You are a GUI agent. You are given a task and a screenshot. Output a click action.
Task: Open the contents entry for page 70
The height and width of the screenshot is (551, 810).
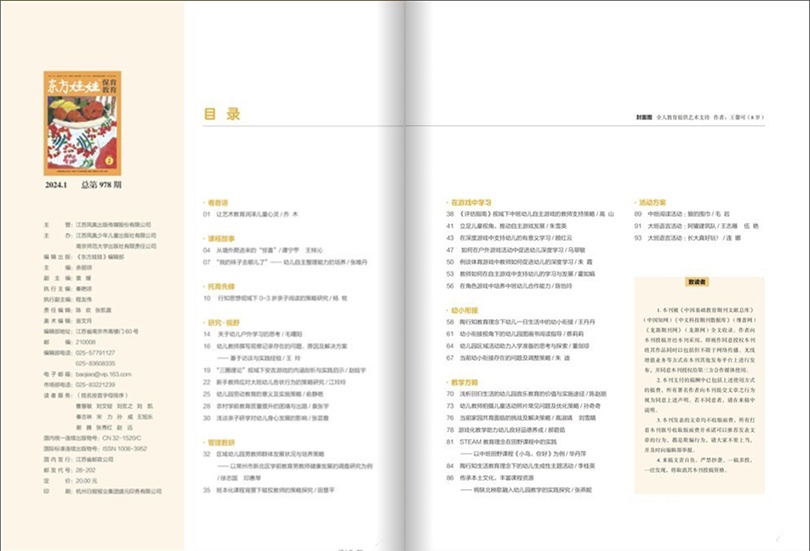526,394
